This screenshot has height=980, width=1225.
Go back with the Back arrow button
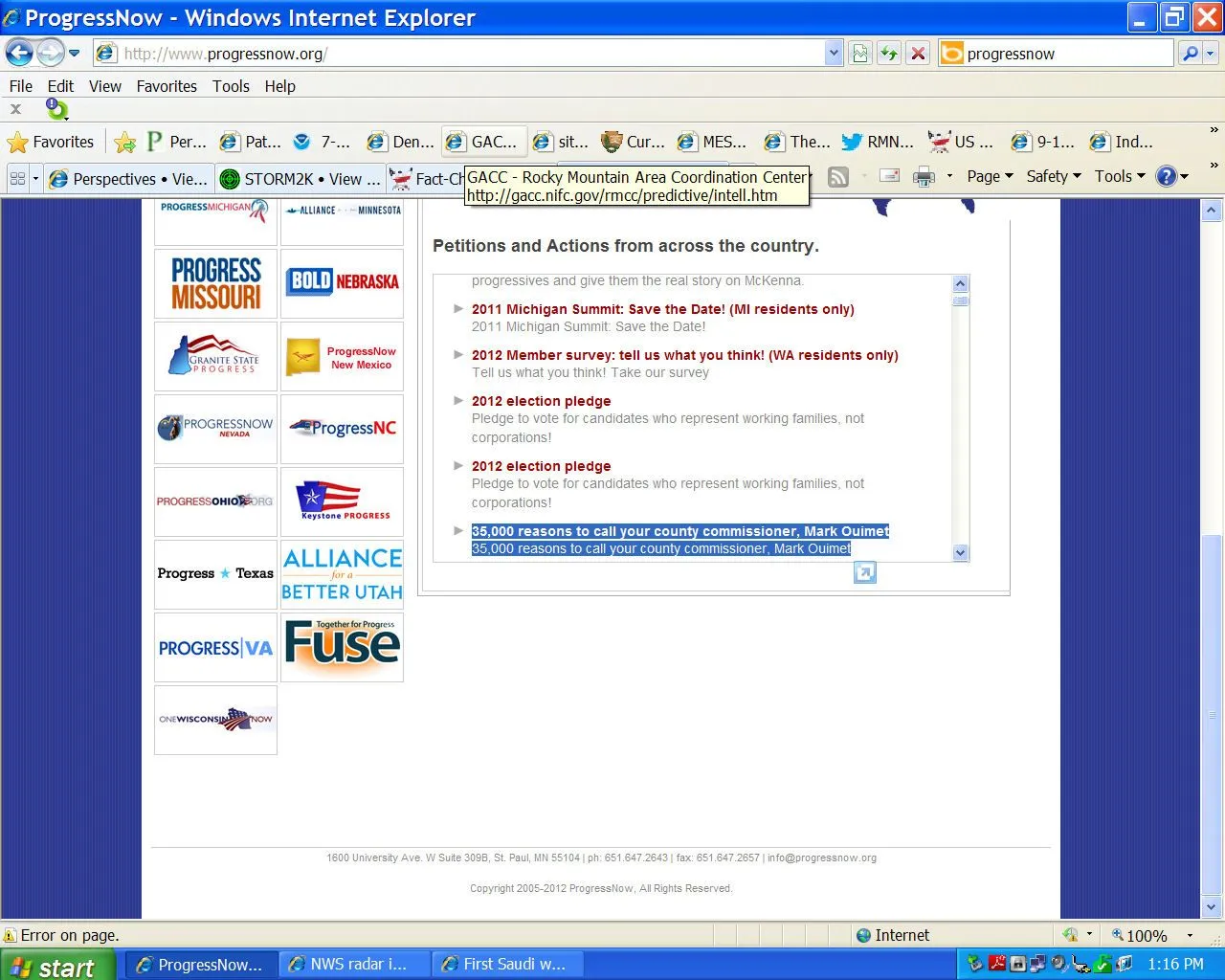click(x=20, y=53)
